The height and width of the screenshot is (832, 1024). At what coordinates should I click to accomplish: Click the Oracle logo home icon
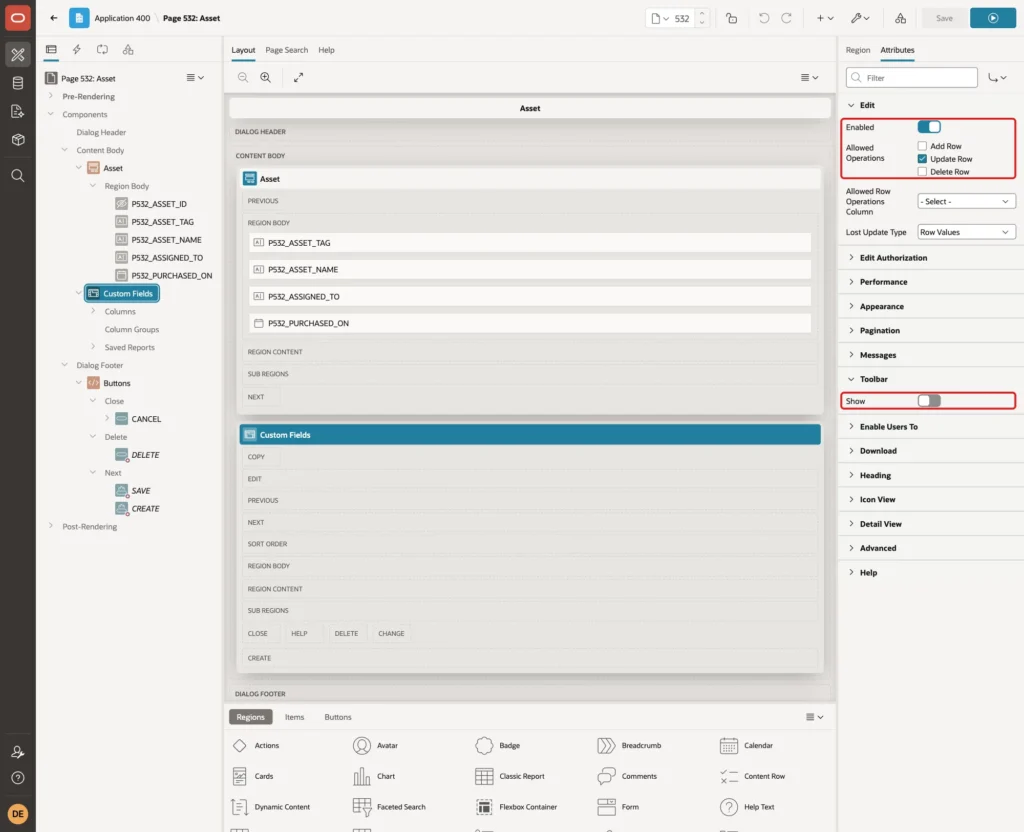(x=18, y=18)
